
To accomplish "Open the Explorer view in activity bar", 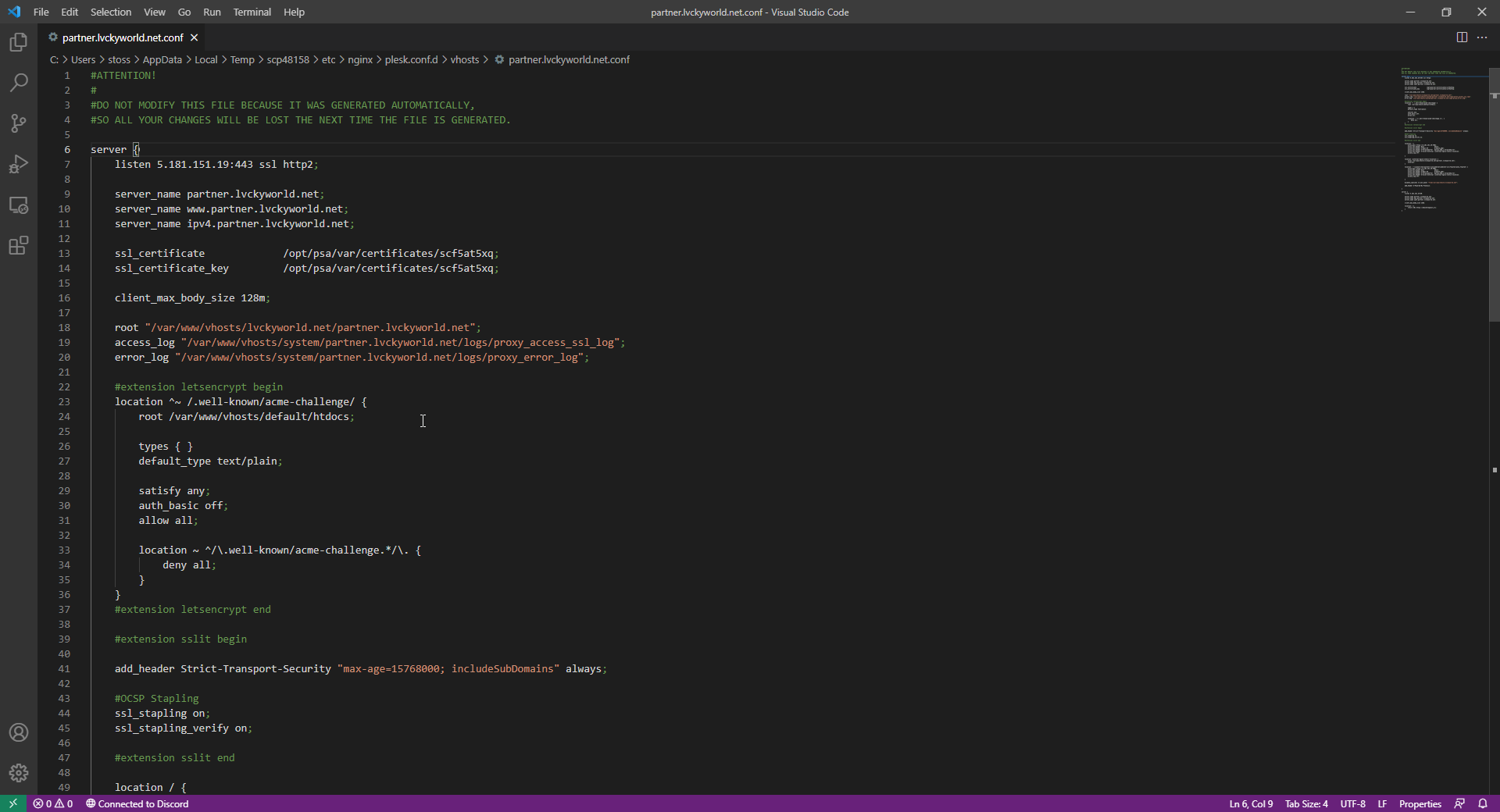I will click(x=19, y=42).
